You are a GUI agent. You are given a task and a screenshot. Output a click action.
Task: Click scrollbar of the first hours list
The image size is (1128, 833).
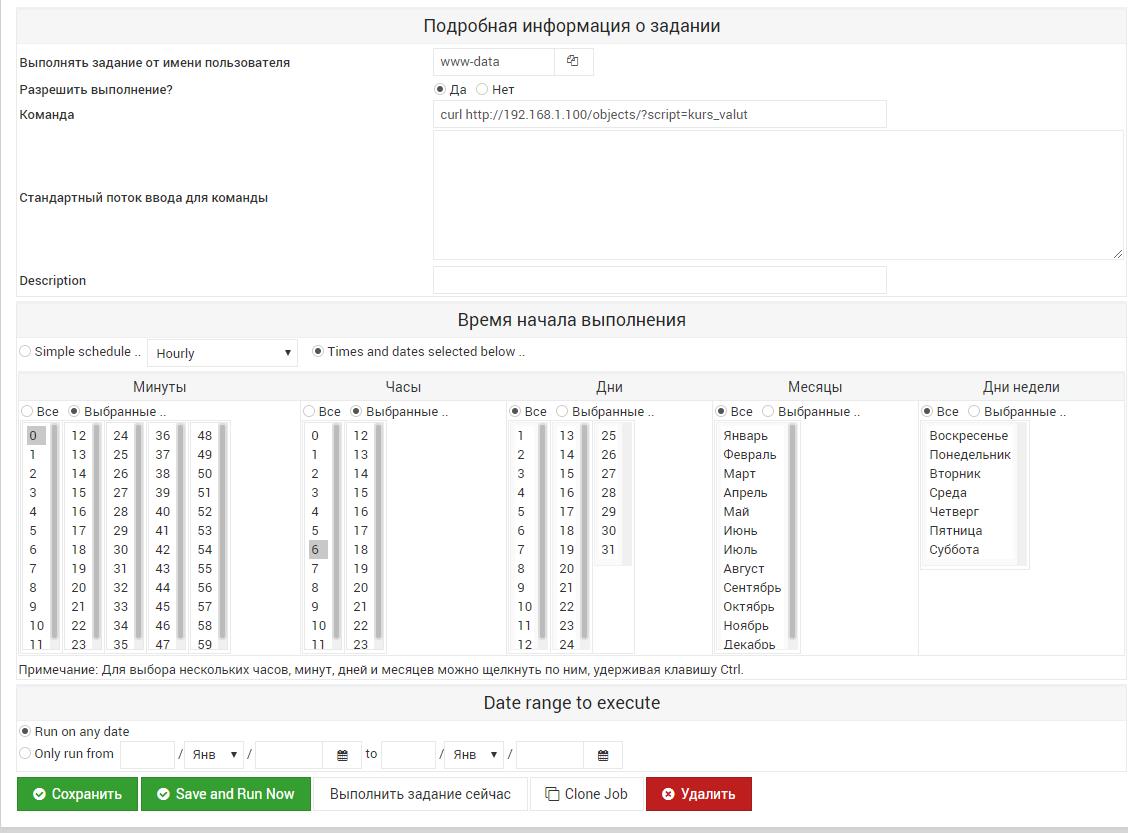[x=337, y=532]
